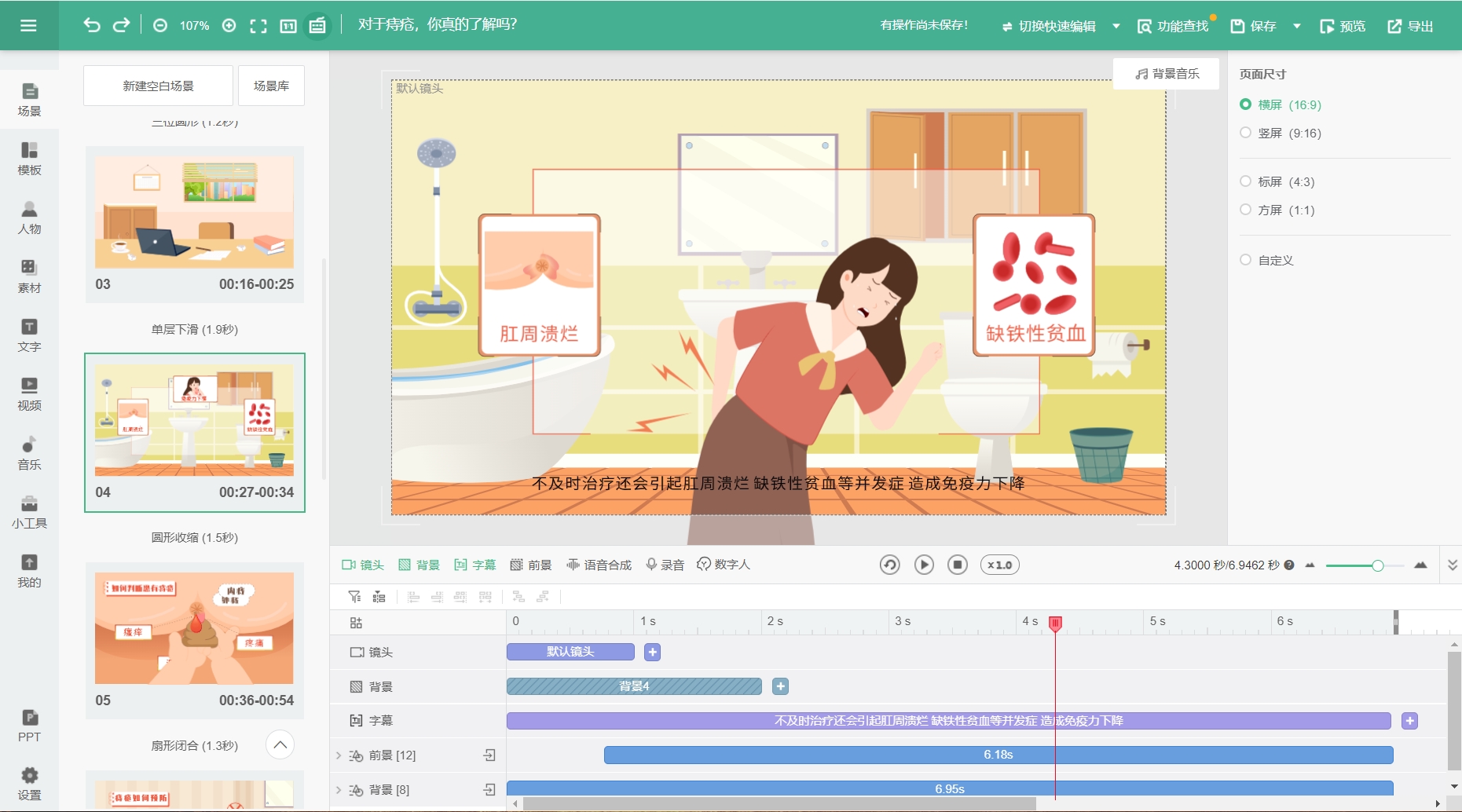
Task: Open the 保存 dropdown arrow
Action: (x=1296, y=26)
